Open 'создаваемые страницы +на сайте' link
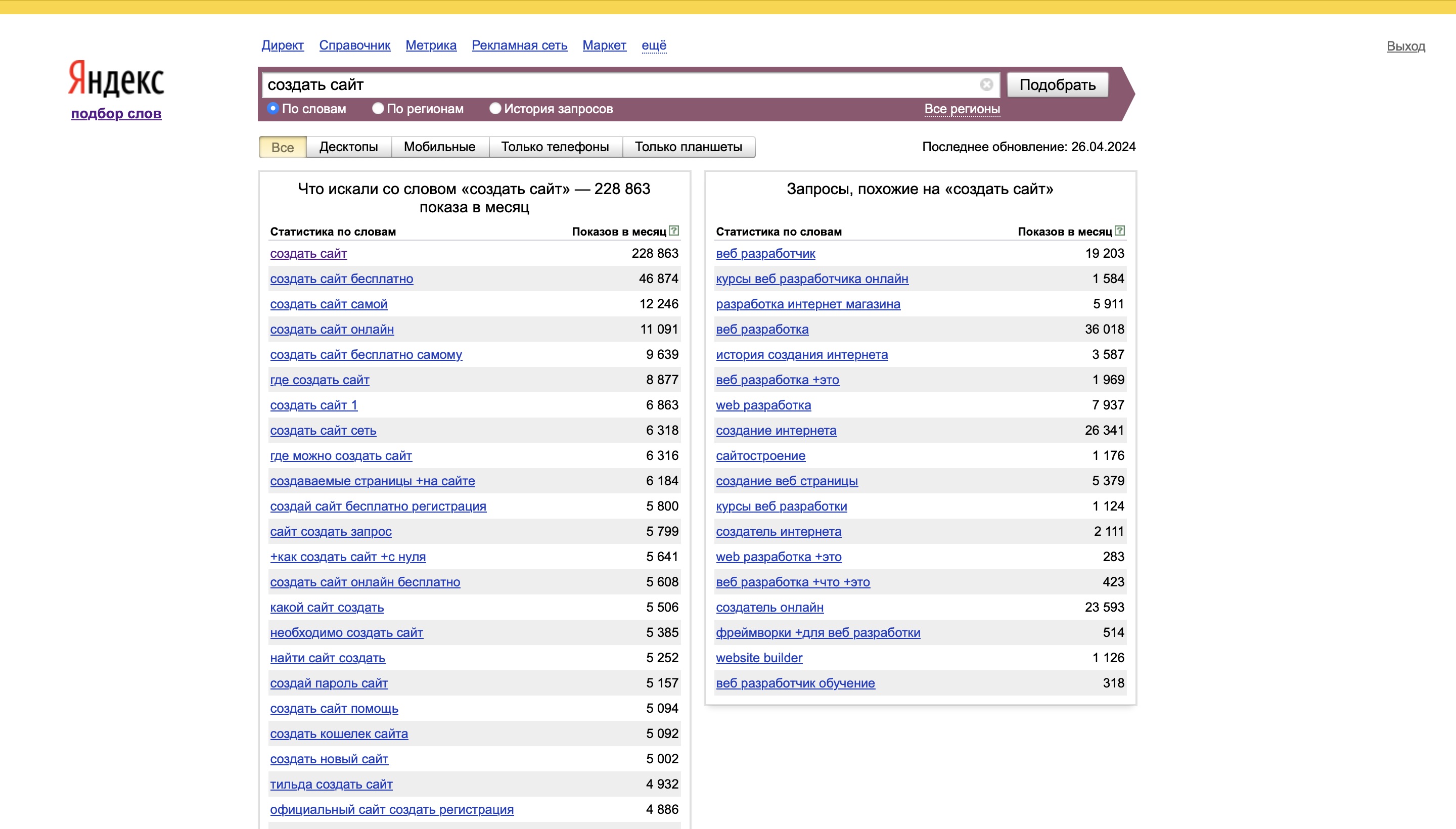 tap(373, 481)
